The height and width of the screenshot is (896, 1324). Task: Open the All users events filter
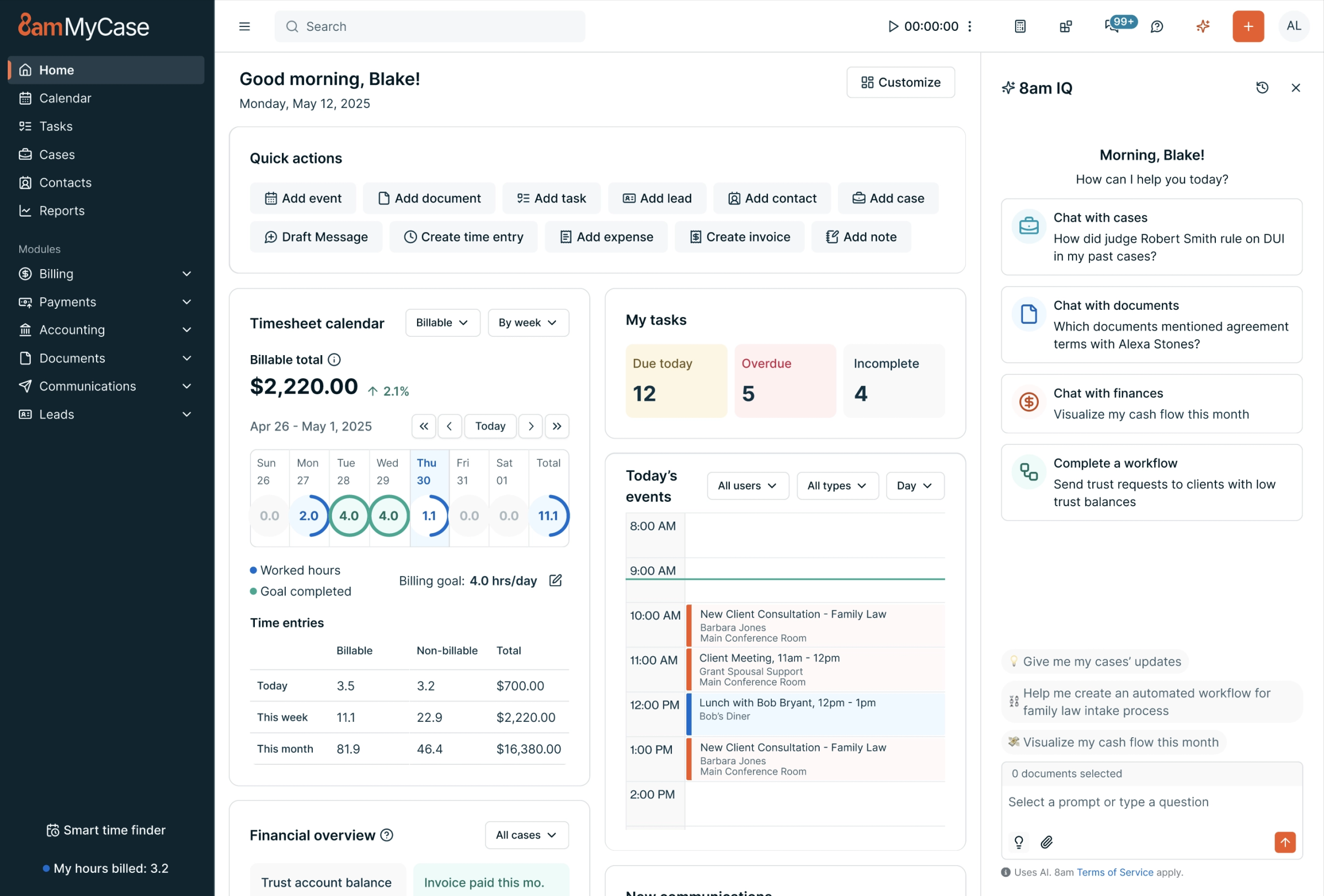748,486
